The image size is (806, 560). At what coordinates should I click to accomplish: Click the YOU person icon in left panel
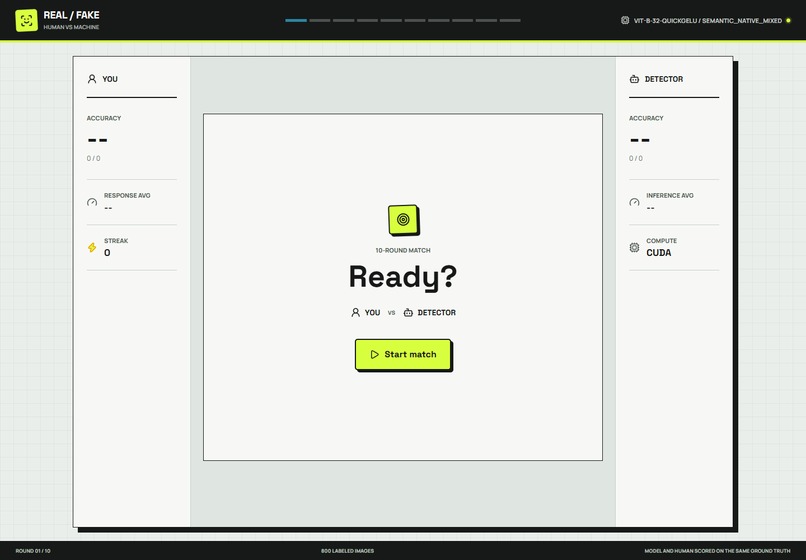[92, 79]
